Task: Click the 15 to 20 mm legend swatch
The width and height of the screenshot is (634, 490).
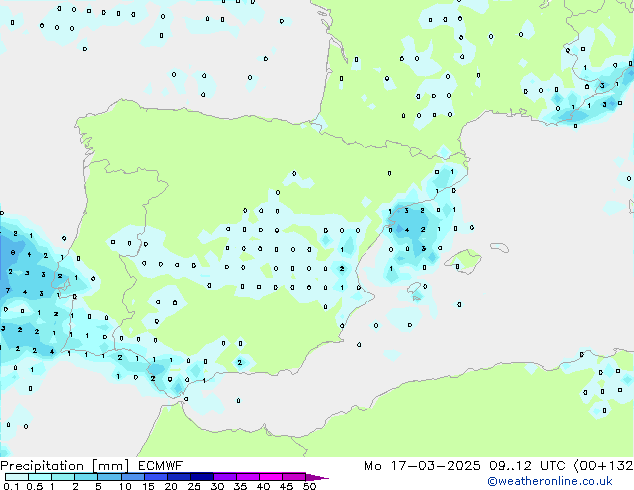Action: (x=155, y=477)
